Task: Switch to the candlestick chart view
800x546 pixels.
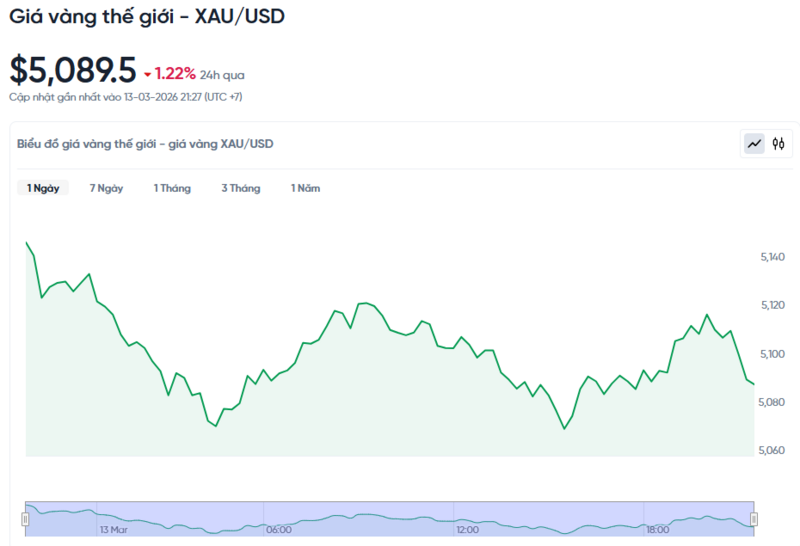Action: click(778, 144)
